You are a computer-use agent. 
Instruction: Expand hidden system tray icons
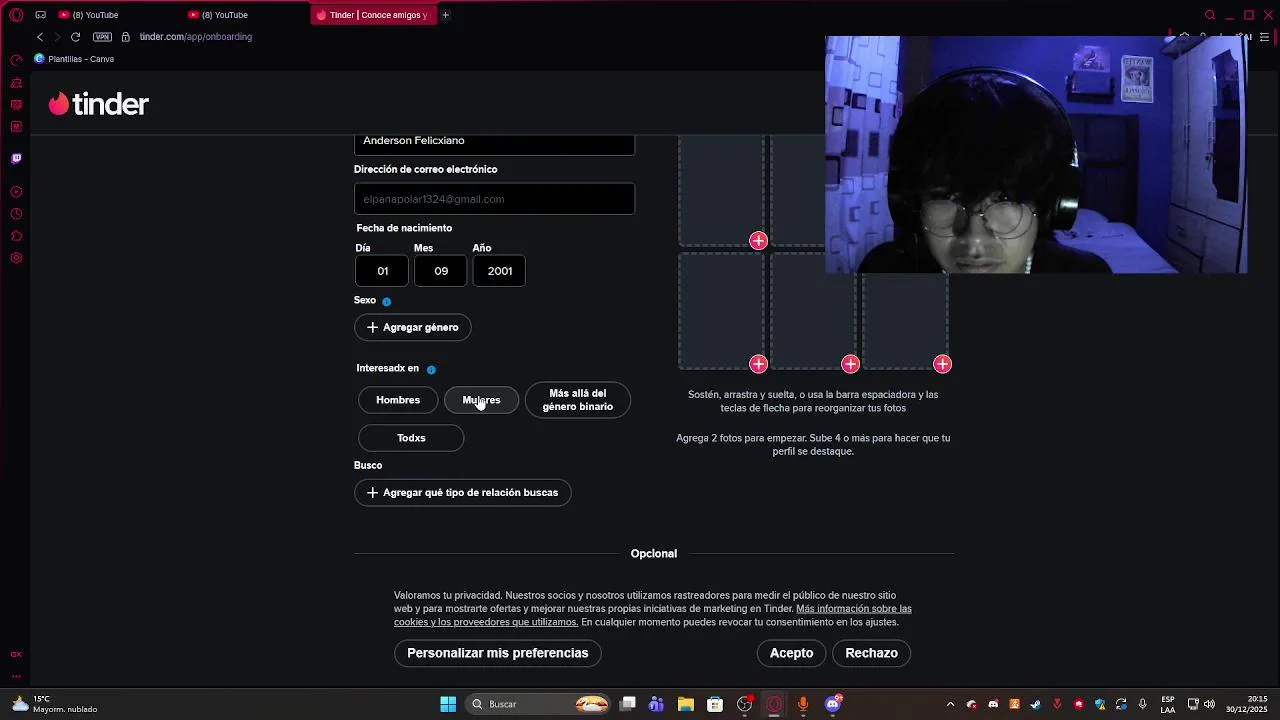point(950,704)
